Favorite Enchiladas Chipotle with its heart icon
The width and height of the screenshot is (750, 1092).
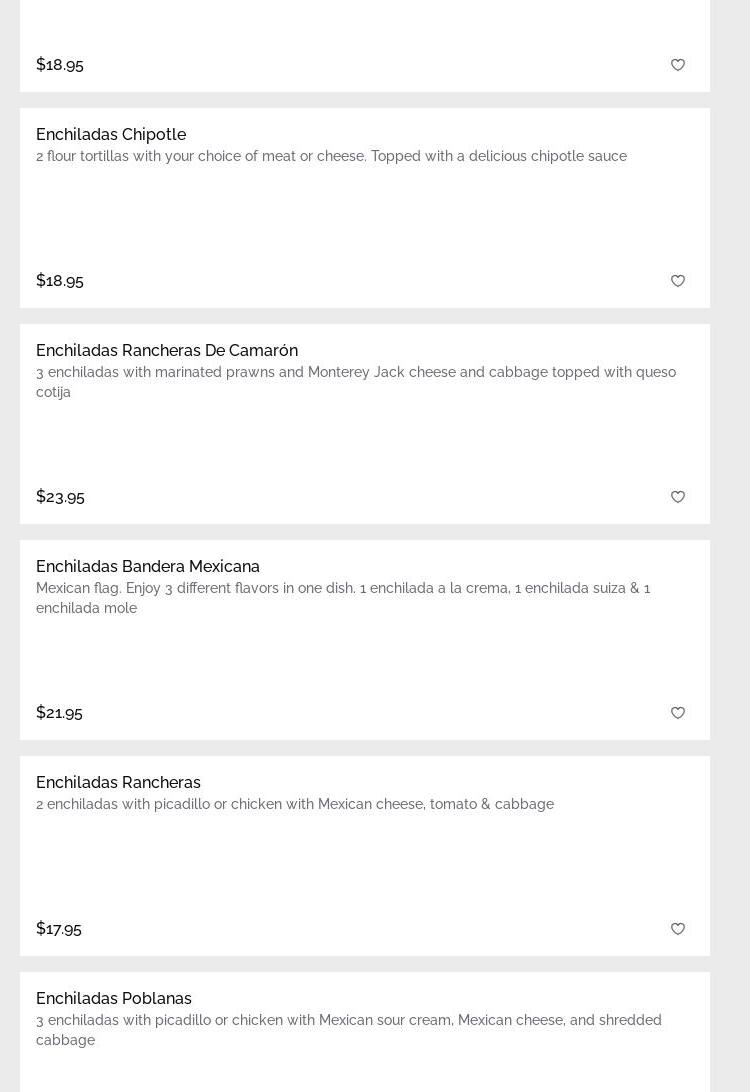pyautogui.click(x=678, y=281)
